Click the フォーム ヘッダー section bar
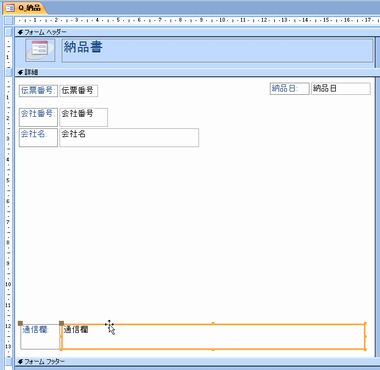The image size is (380, 370). pyautogui.click(x=197, y=32)
